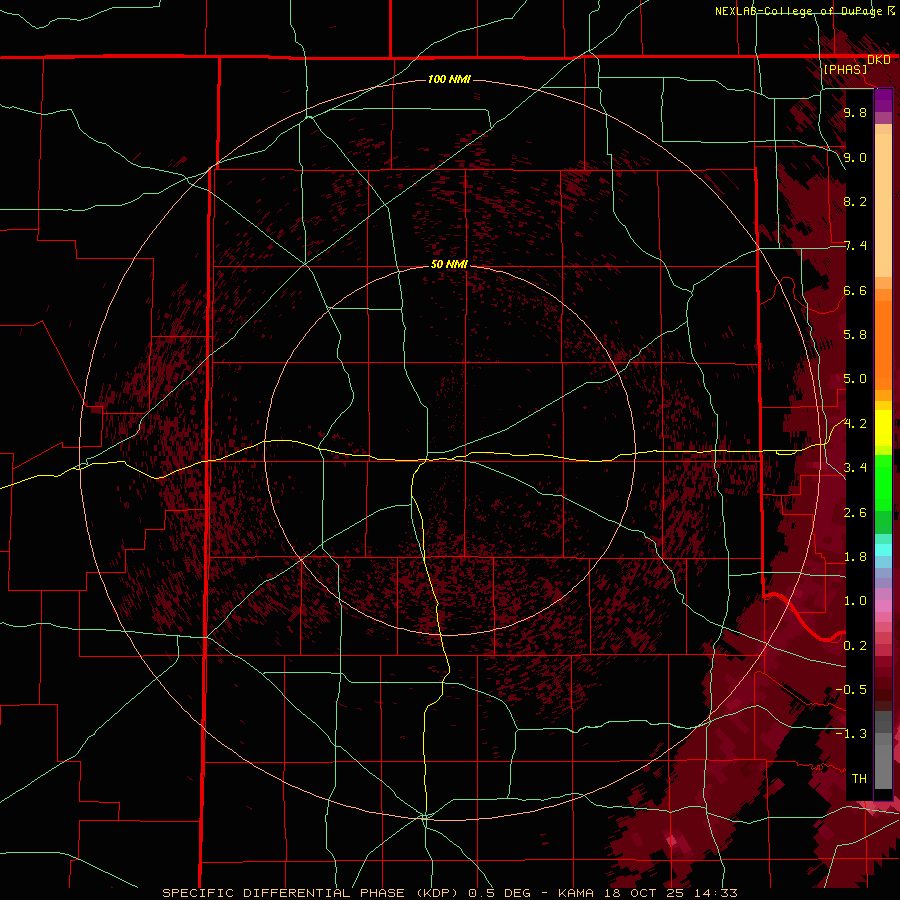Click the purple swatch at the top of the color bar
This screenshot has width=900, height=900.
(883, 100)
